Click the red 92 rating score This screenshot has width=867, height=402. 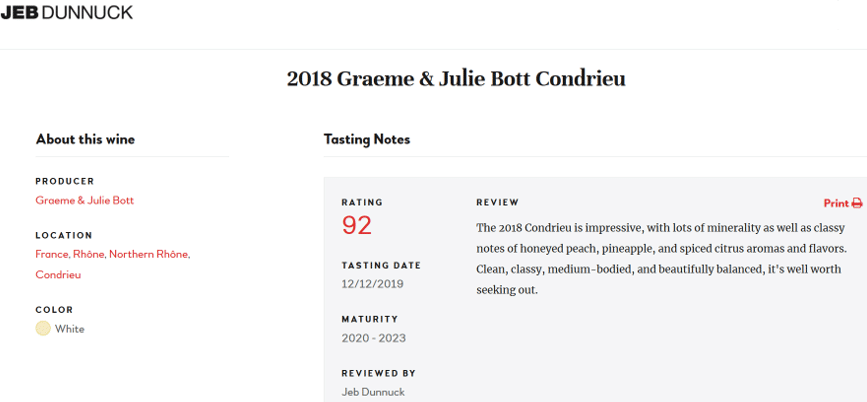click(357, 225)
